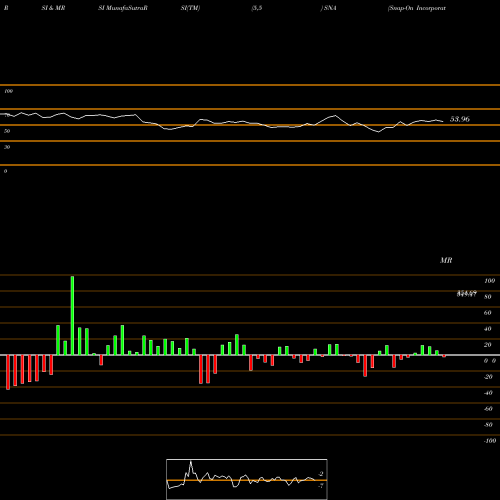Click the SI & MR header text
This screenshot has width=500, height=500.
coord(53,8)
